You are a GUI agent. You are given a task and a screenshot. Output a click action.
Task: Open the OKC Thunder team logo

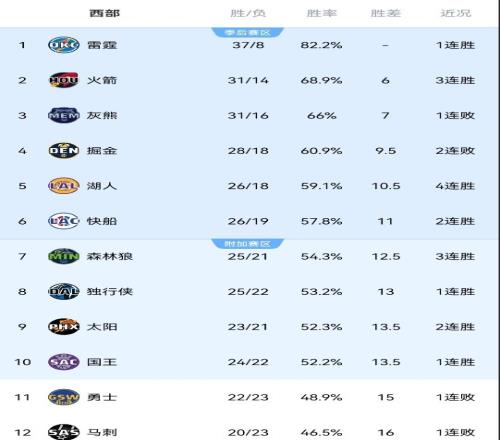click(x=64, y=45)
